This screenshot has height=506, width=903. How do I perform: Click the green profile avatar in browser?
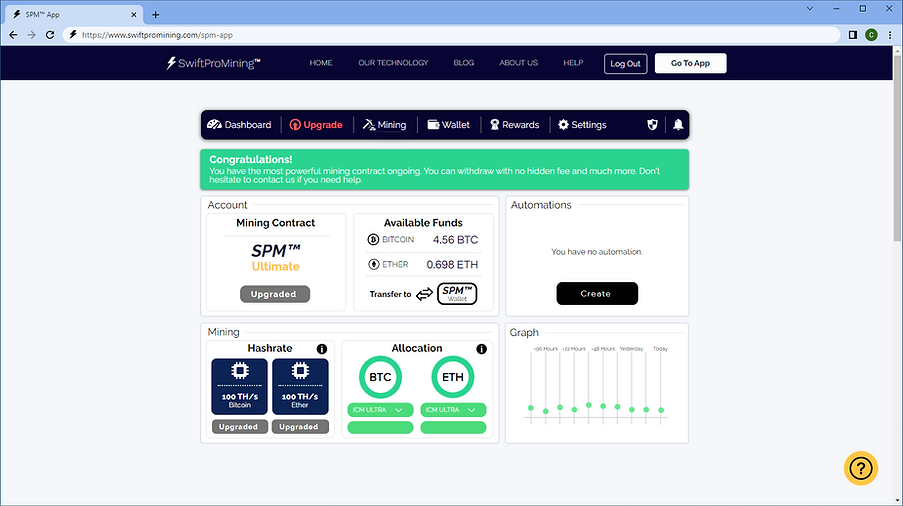coord(871,35)
